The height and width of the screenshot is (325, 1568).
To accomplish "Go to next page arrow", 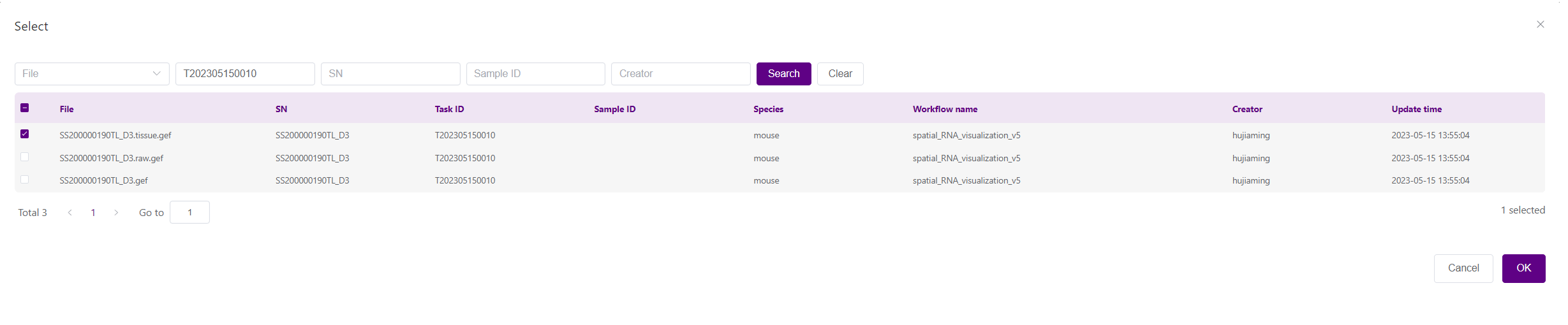I will [116, 213].
